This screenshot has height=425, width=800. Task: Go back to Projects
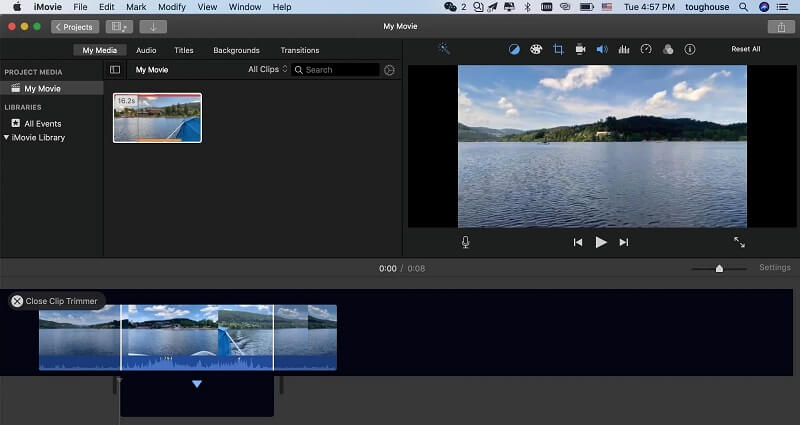[74, 27]
